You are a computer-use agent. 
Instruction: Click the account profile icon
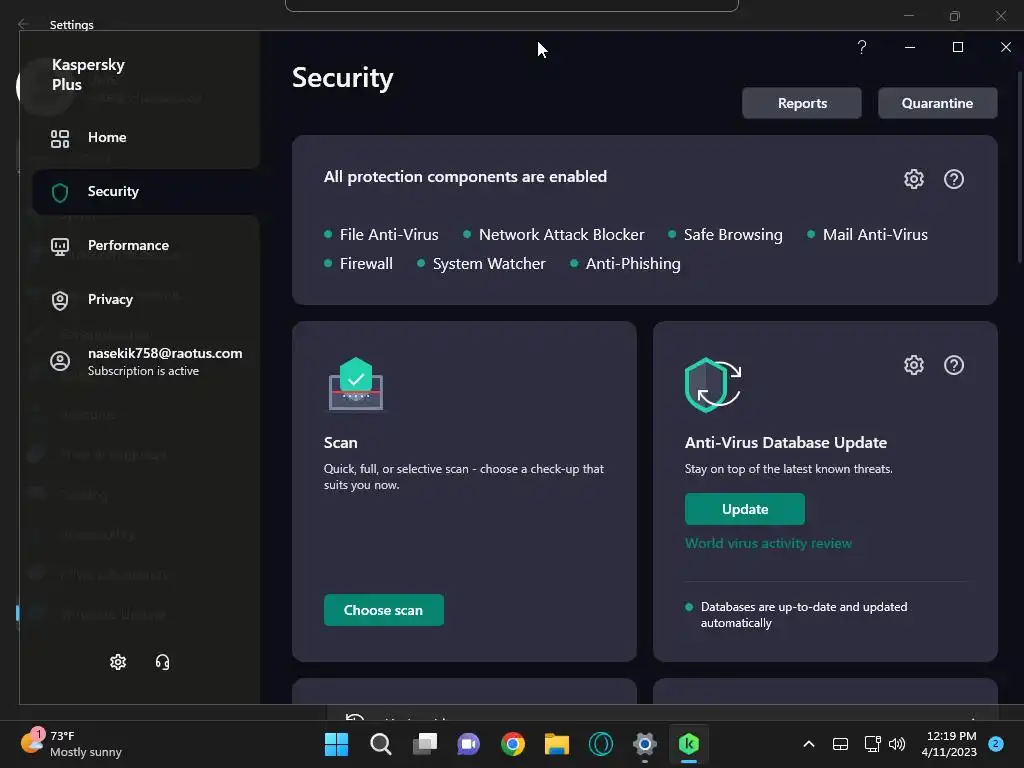[x=60, y=361]
